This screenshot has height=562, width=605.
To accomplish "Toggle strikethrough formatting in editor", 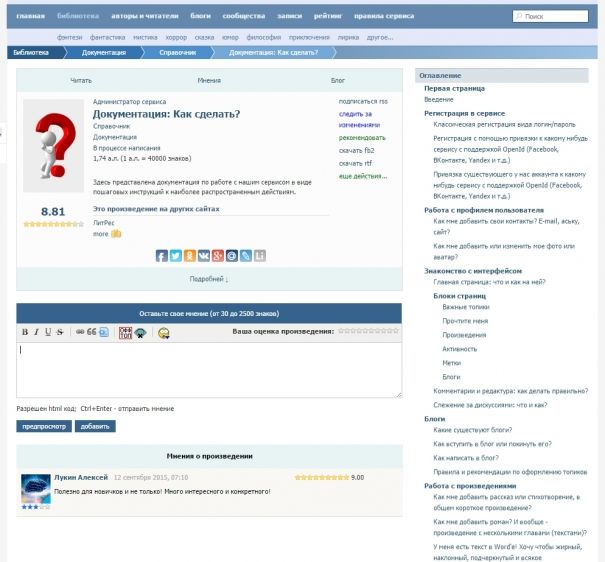I will pyautogui.click(x=60, y=332).
